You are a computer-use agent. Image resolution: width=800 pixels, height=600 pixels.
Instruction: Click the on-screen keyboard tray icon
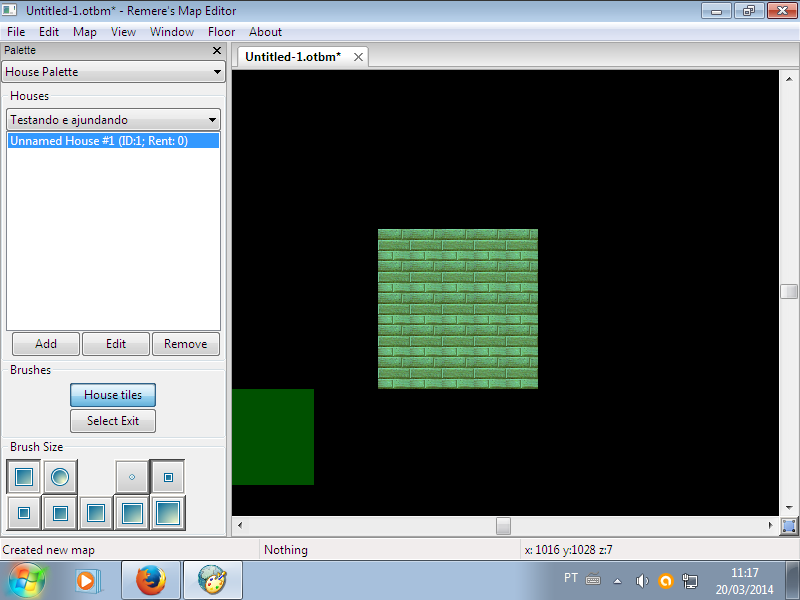click(593, 580)
